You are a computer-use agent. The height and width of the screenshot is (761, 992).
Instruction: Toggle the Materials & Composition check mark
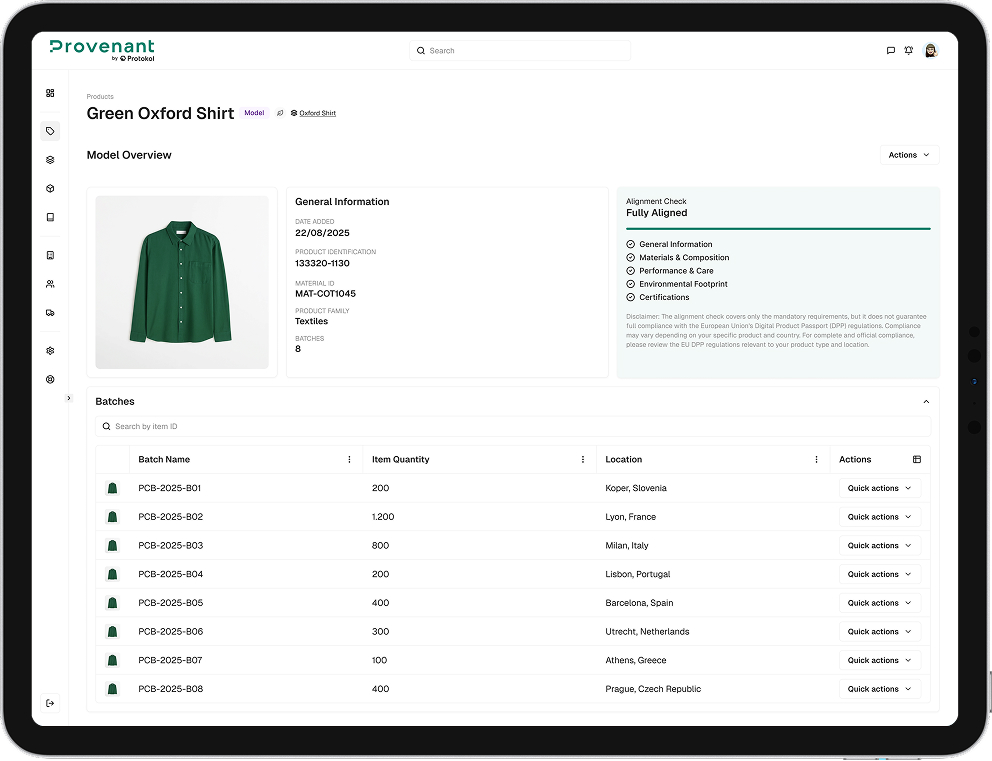coord(628,257)
